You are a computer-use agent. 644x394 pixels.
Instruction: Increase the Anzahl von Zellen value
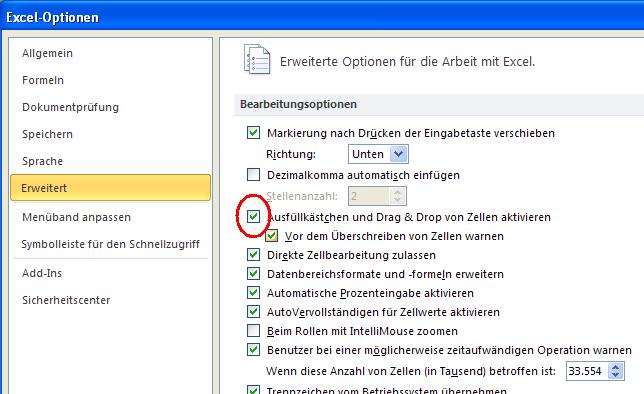tap(615, 367)
